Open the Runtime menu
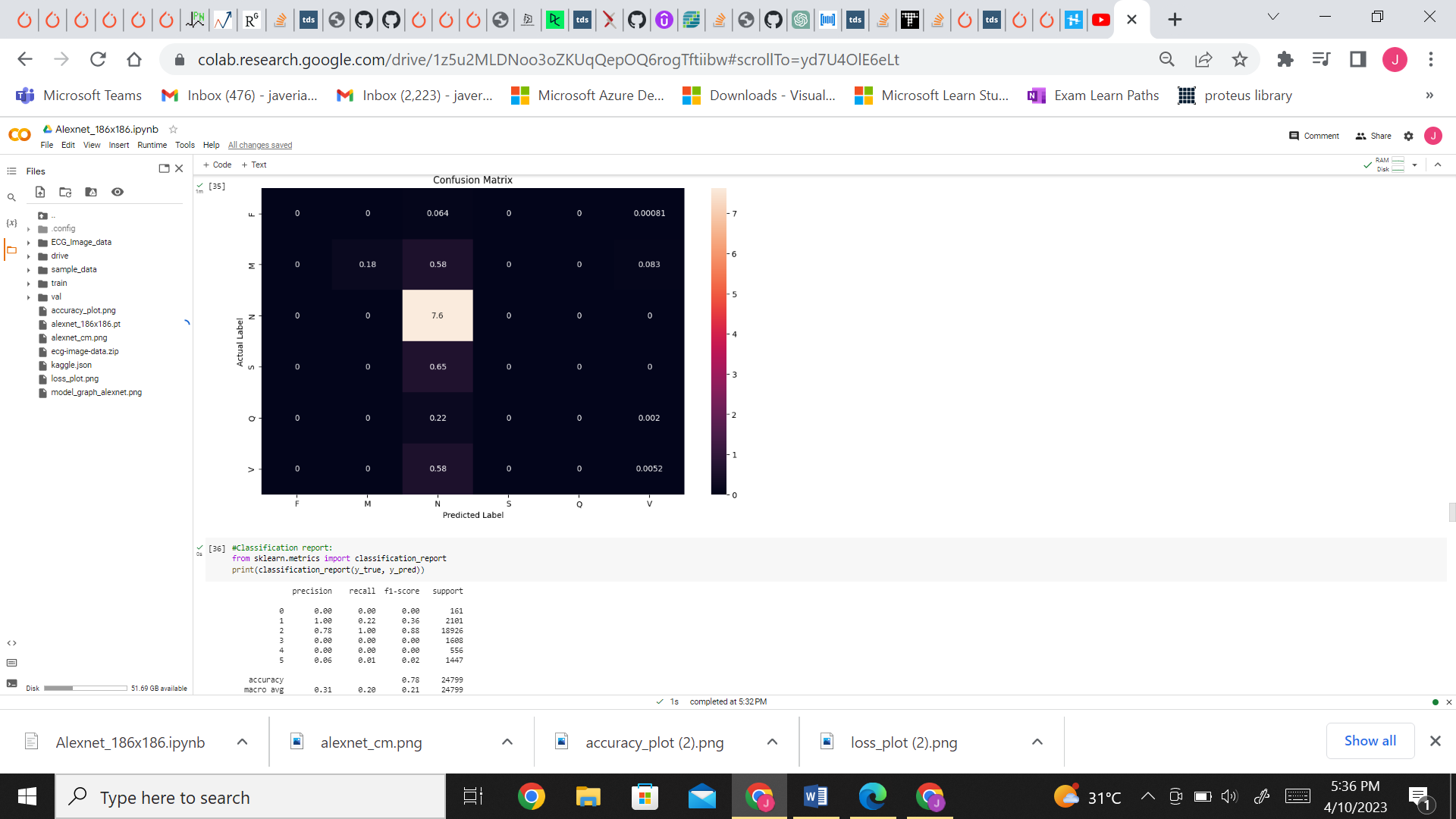Image resolution: width=1456 pixels, height=819 pixels. (152, 145)
